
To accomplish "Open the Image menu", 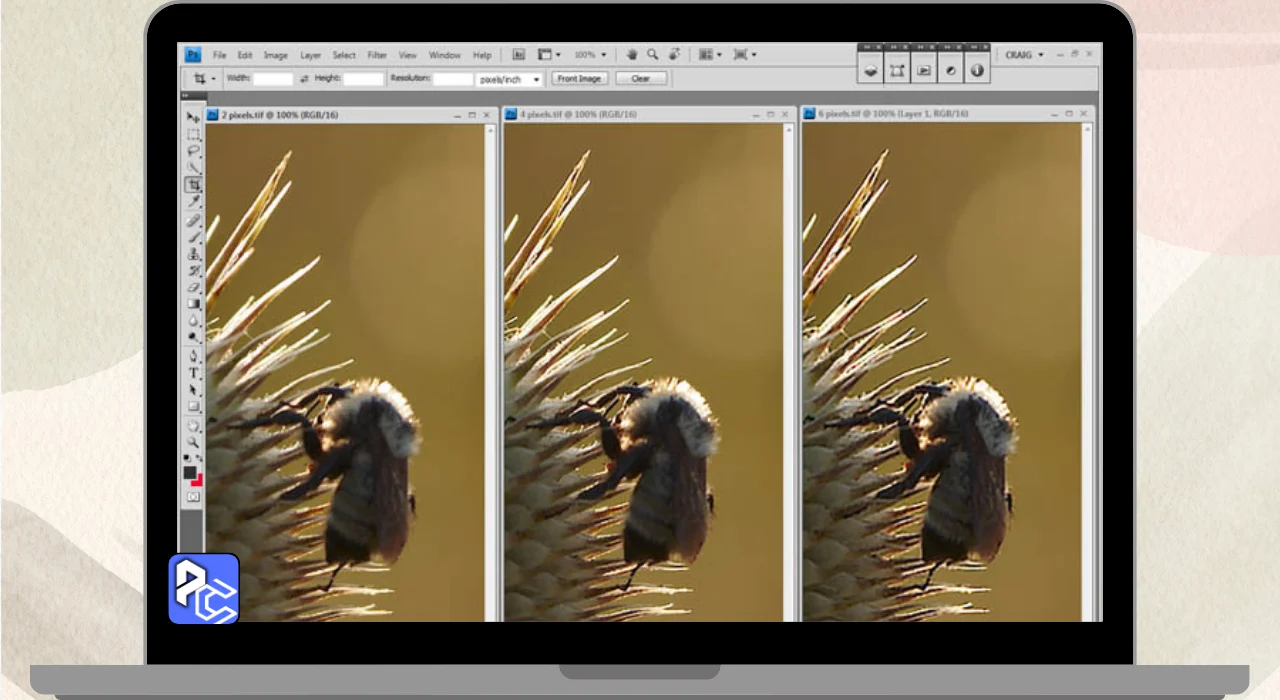I will (x=275, y=55).
